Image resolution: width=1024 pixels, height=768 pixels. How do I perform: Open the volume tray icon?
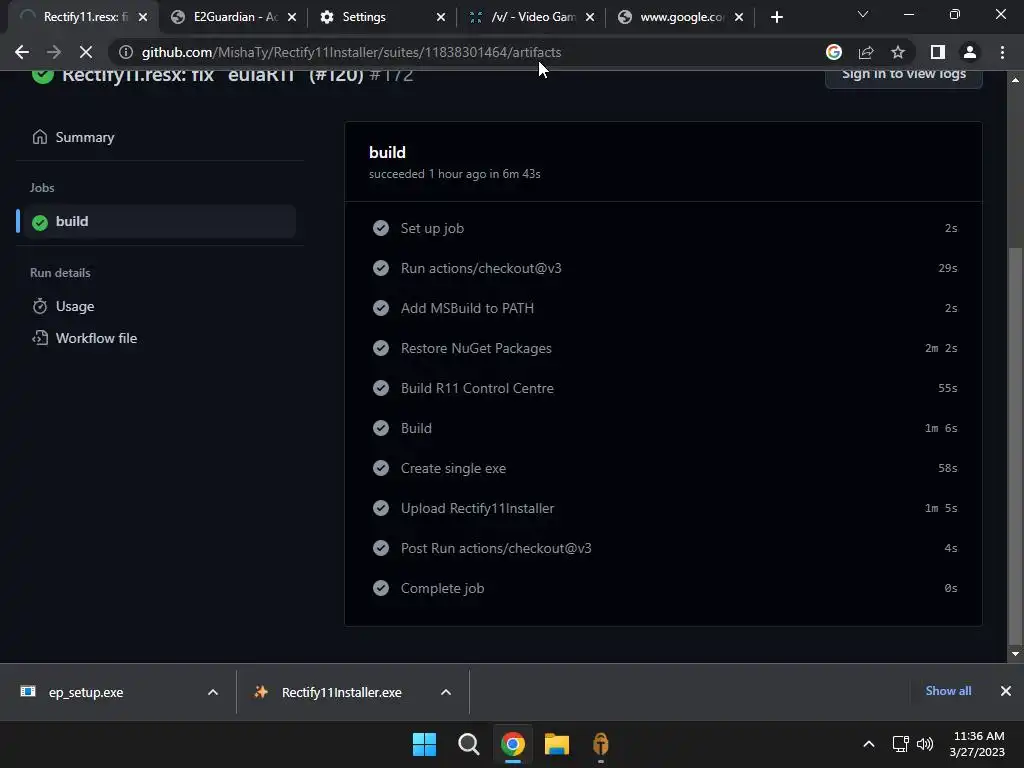coord(925,744)
